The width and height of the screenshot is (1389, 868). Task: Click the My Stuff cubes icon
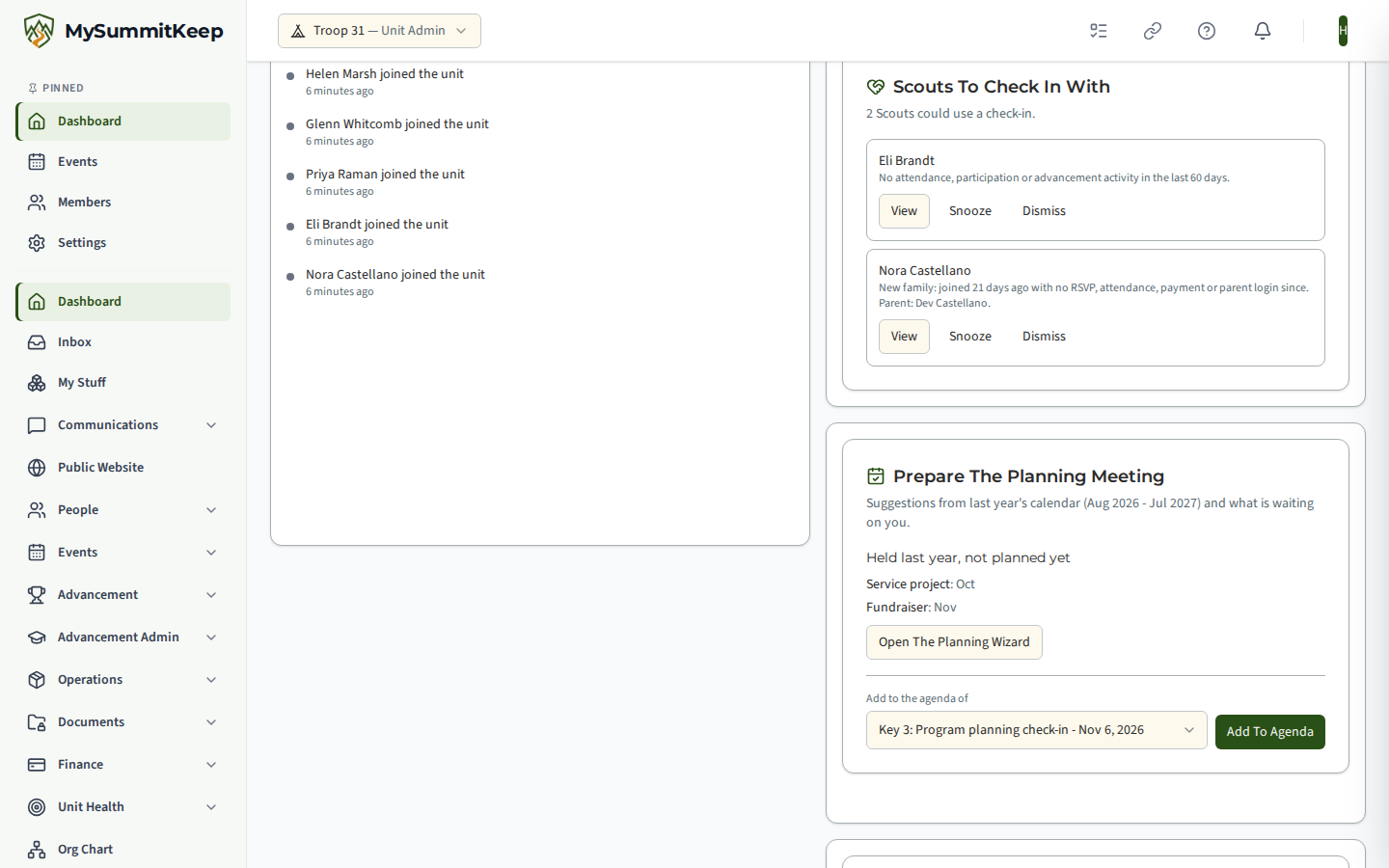pyautogui.click(x=37, y=383)
